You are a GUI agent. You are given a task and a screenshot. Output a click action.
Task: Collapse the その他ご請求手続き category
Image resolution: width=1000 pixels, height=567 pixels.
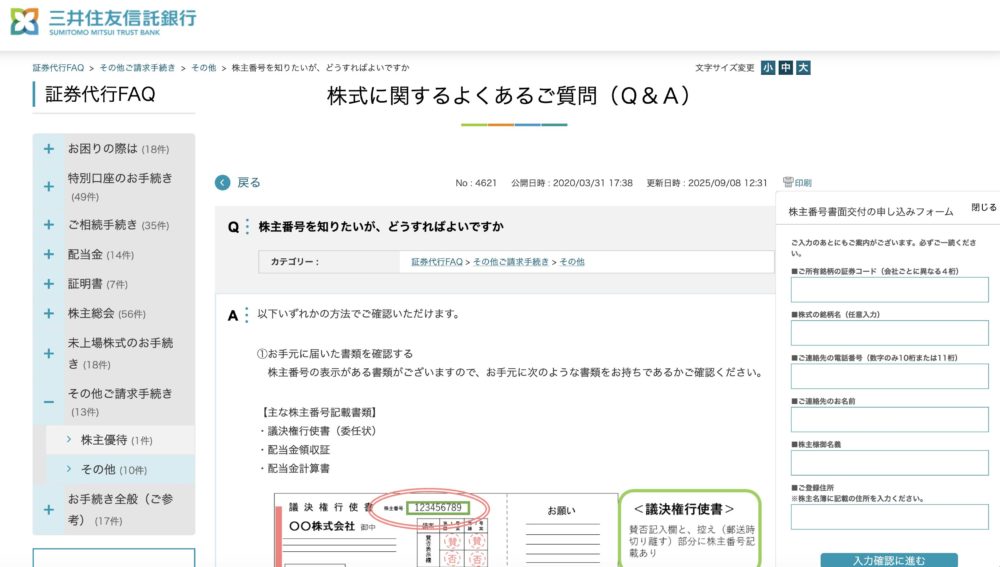click(48, 402)
